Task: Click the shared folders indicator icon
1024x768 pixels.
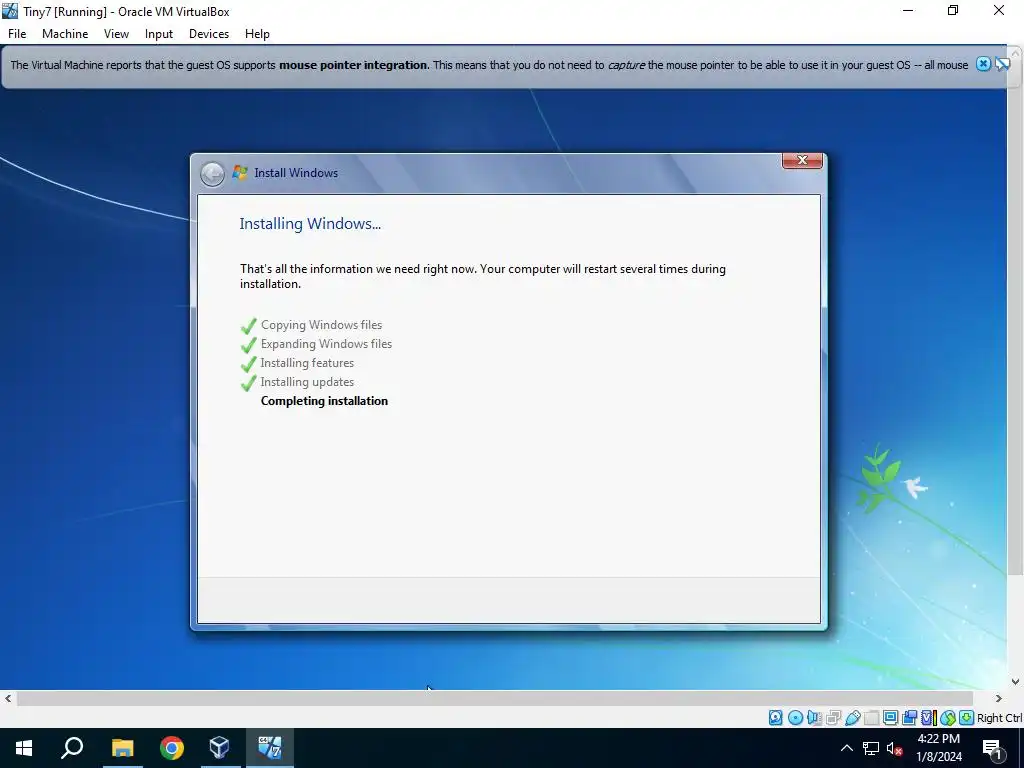Action: point(872,718)
